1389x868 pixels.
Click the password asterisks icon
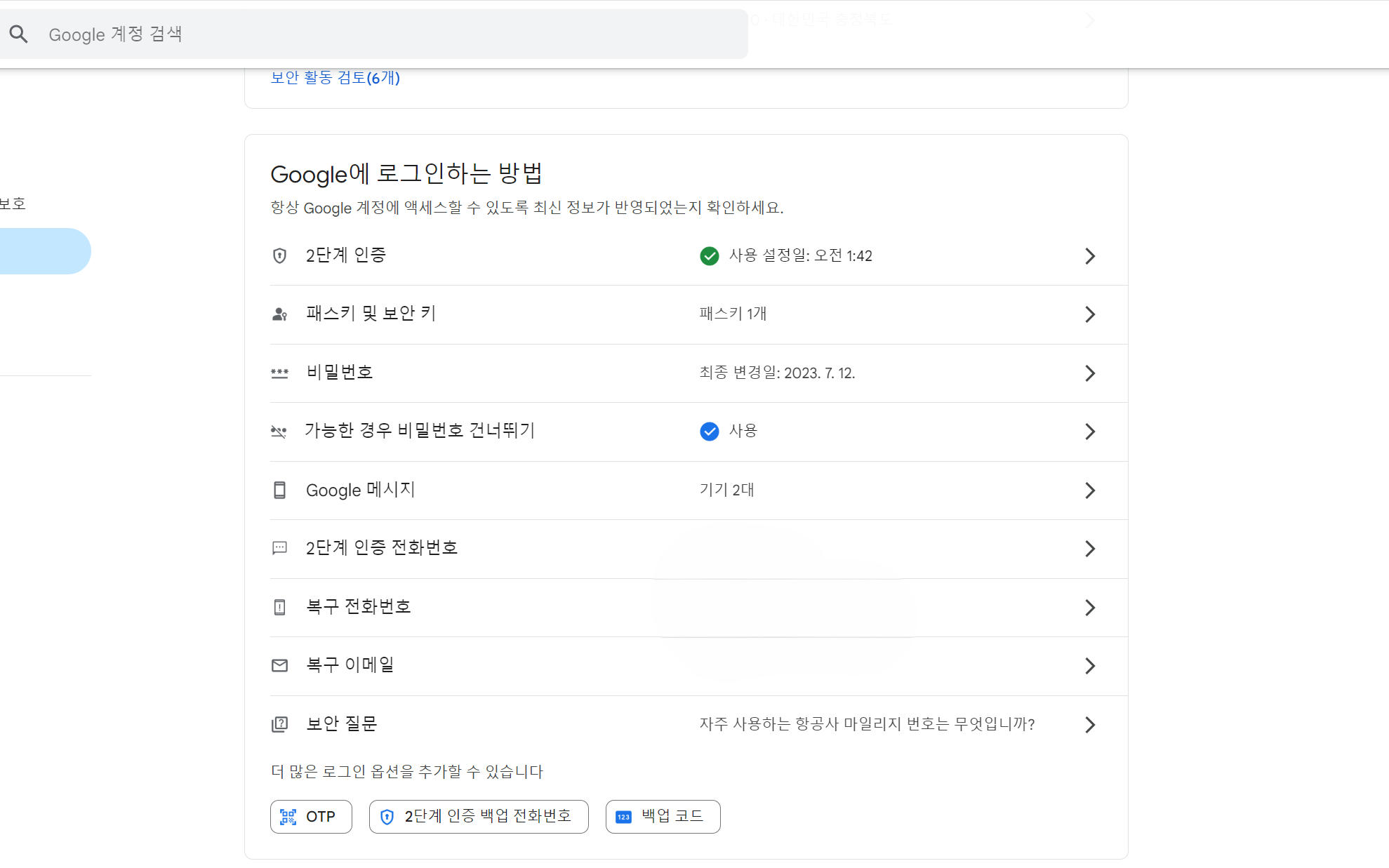point(279,373)
